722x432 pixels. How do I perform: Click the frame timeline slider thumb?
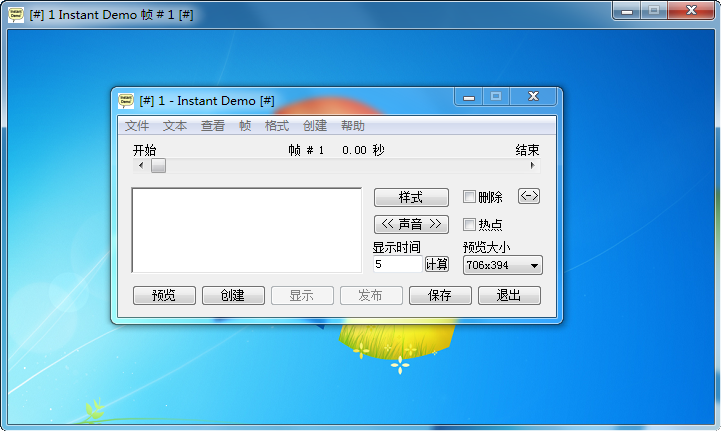(158, 166)
